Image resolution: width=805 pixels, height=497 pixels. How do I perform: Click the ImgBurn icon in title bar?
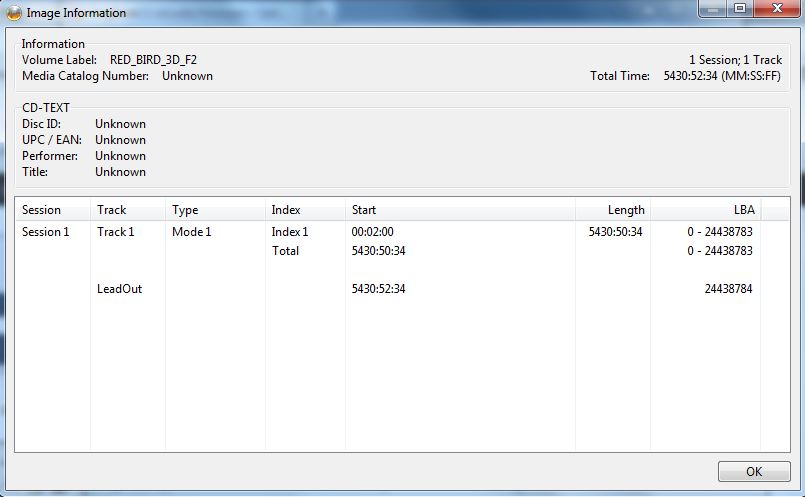tap(14, 13)
